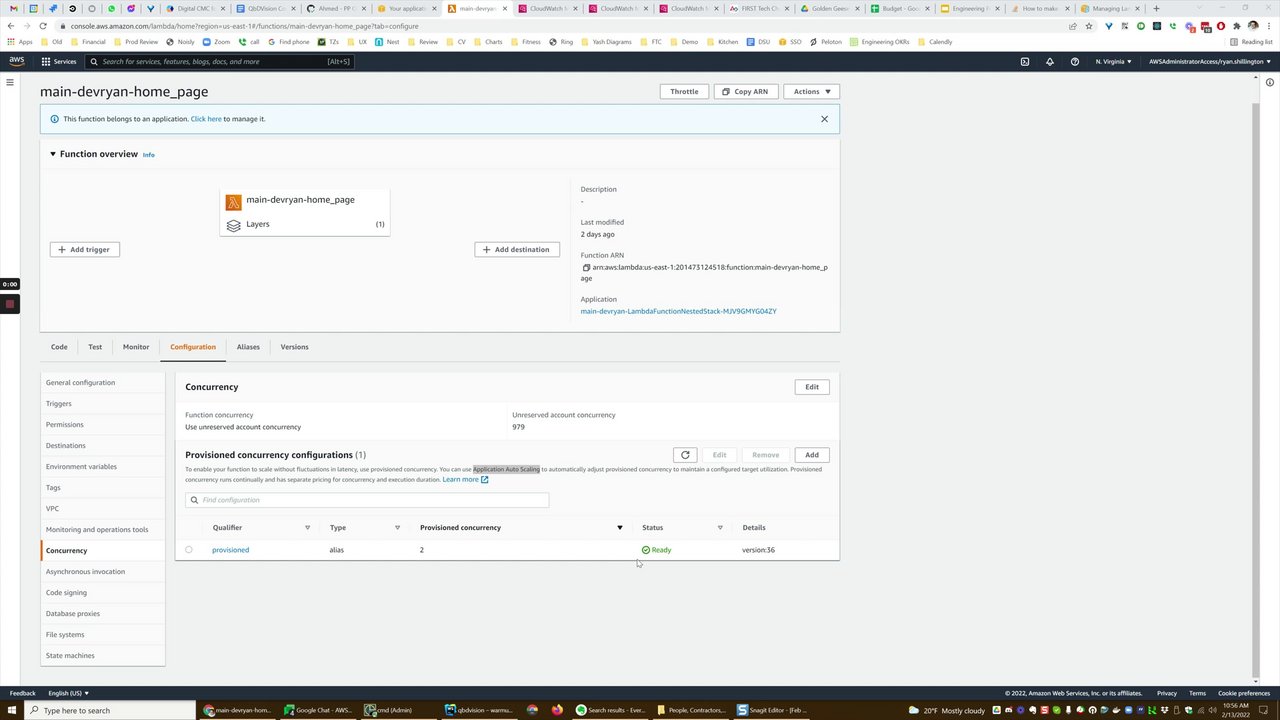1280x720 pixels.
Task: Focus the Find configuration search box
Action: pos(367,500)
